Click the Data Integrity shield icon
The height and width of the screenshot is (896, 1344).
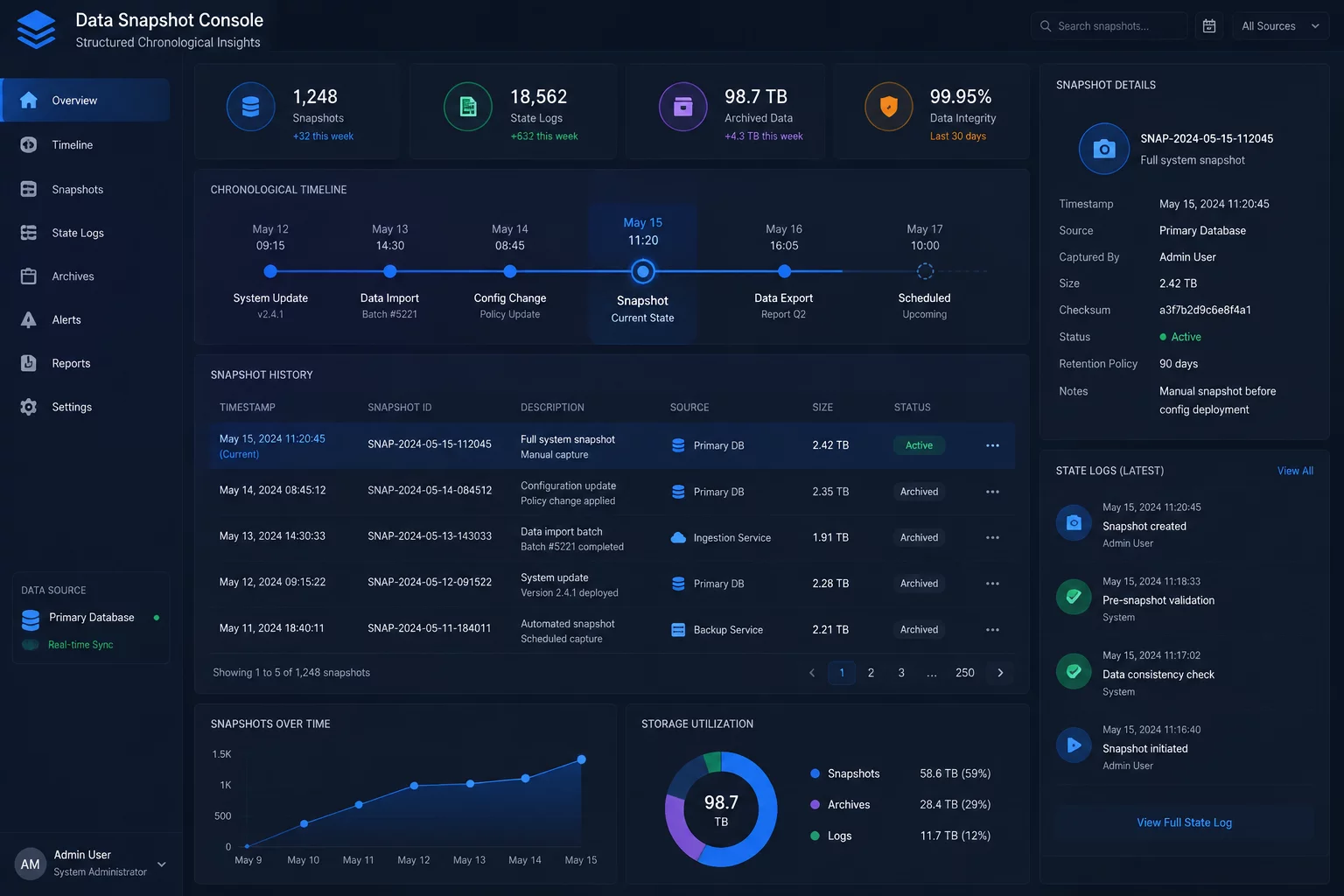(888, 107)
